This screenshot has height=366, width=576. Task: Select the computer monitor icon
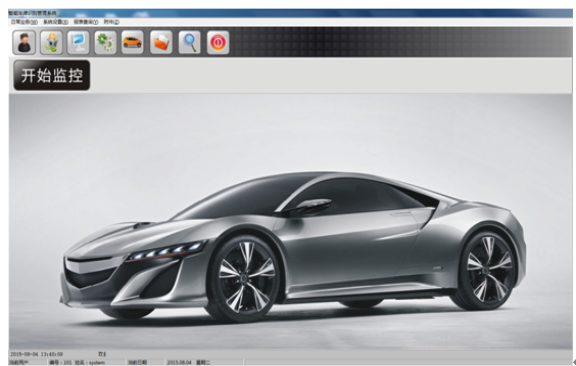click(78, 42)
